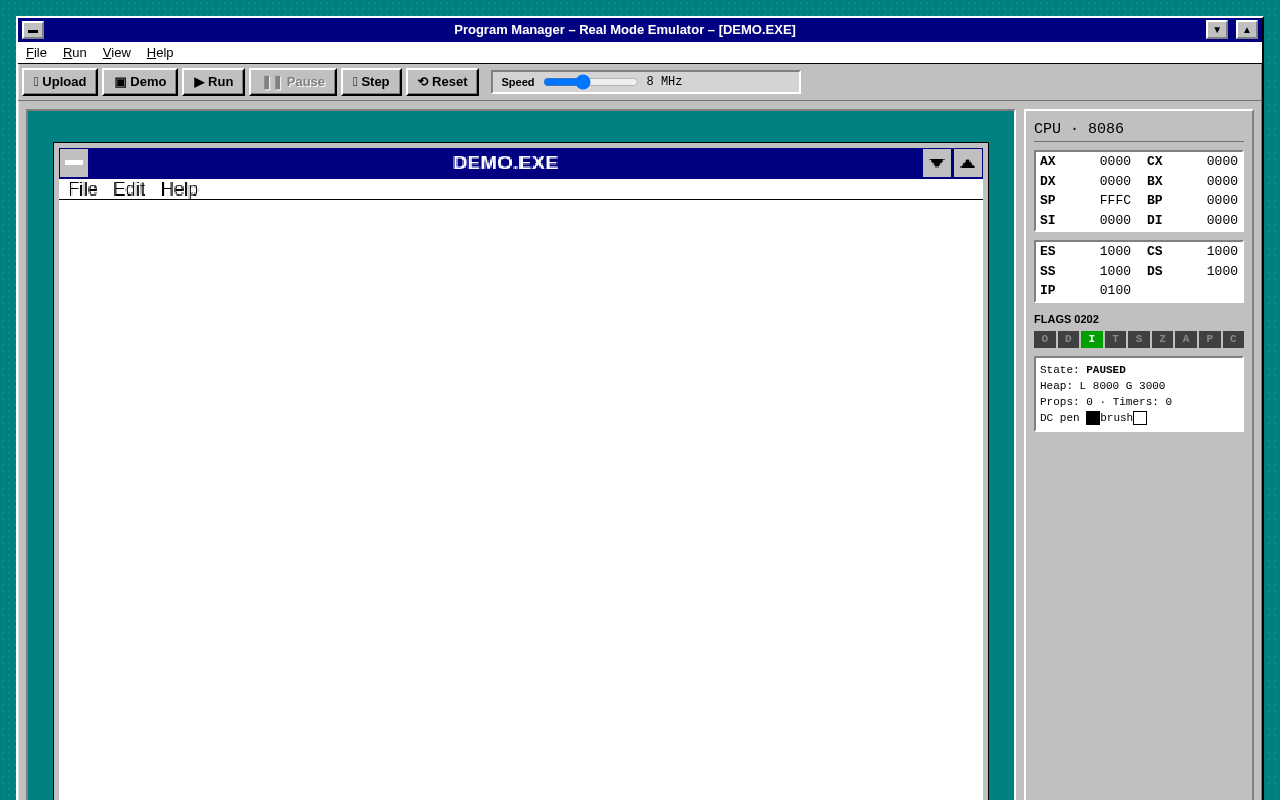Adjust the Speed slider

(590, 82)
